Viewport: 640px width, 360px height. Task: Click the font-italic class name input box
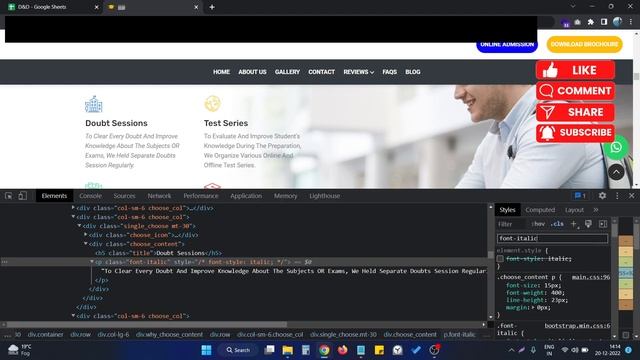click(552, 238)
